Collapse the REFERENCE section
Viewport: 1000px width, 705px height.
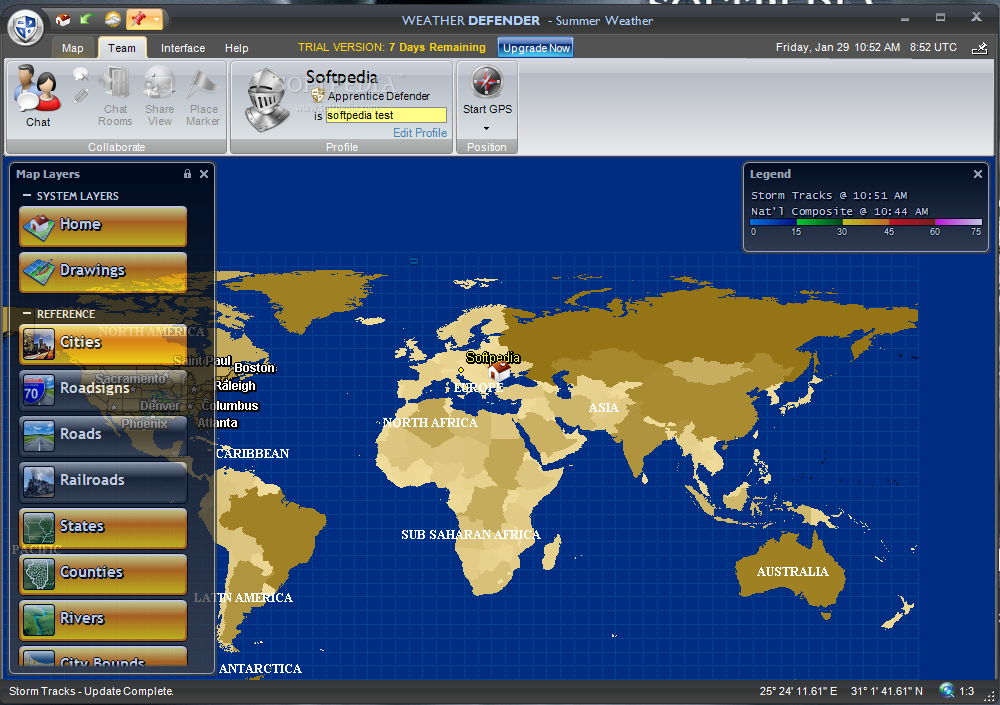click(27, 314)
